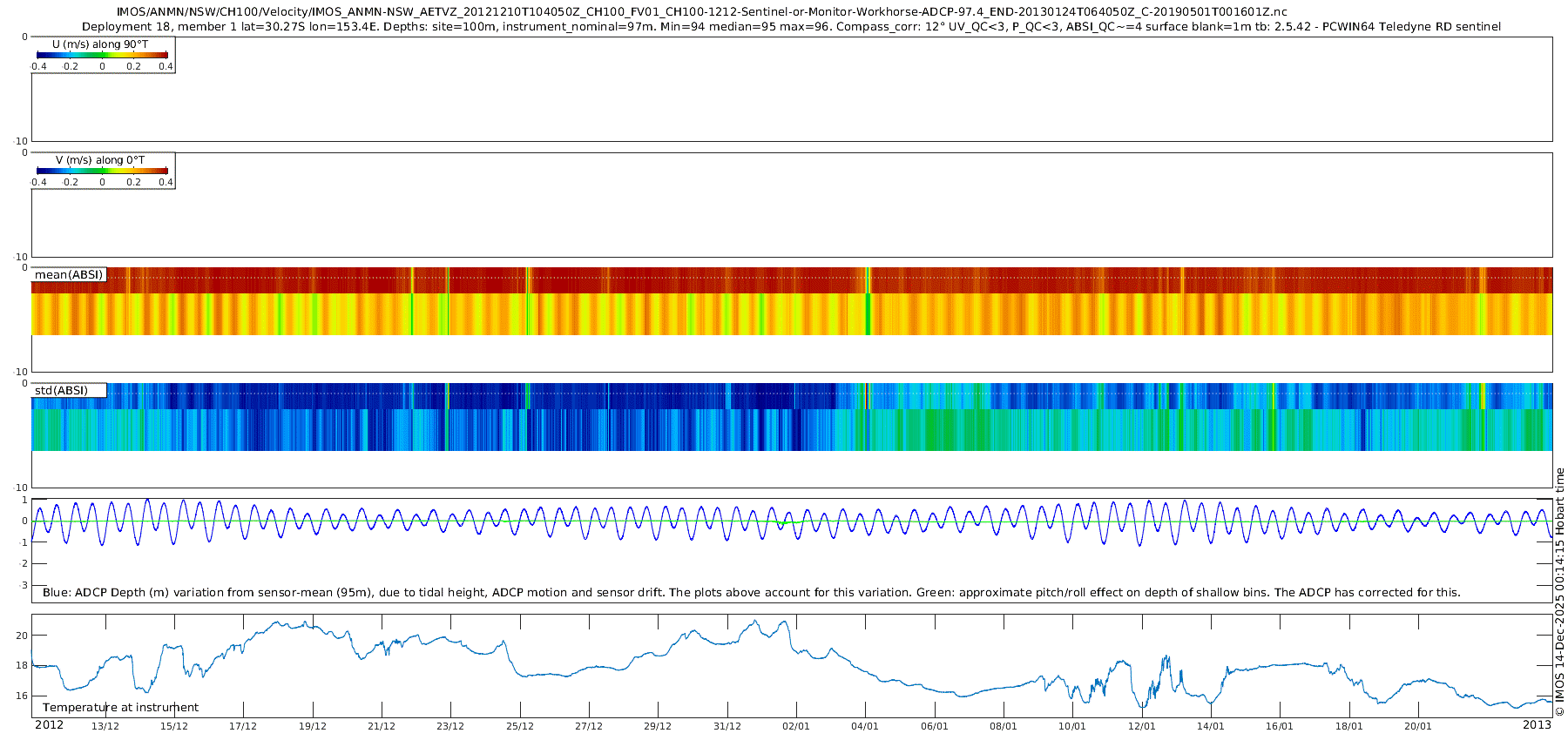The width and height of the screenshot is (1568, 740).
Task: Select the 20/01 date tick label
Action: click(1418, 727)
